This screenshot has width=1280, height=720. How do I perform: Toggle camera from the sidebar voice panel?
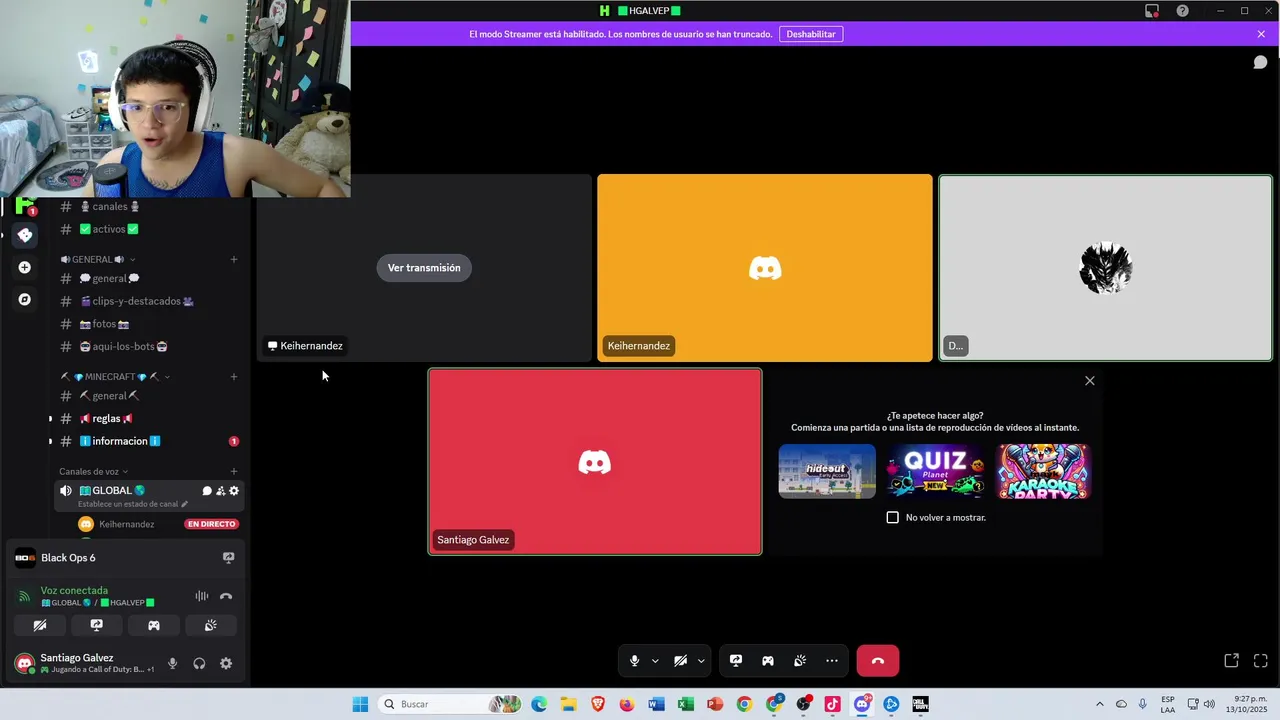point(40,625)
